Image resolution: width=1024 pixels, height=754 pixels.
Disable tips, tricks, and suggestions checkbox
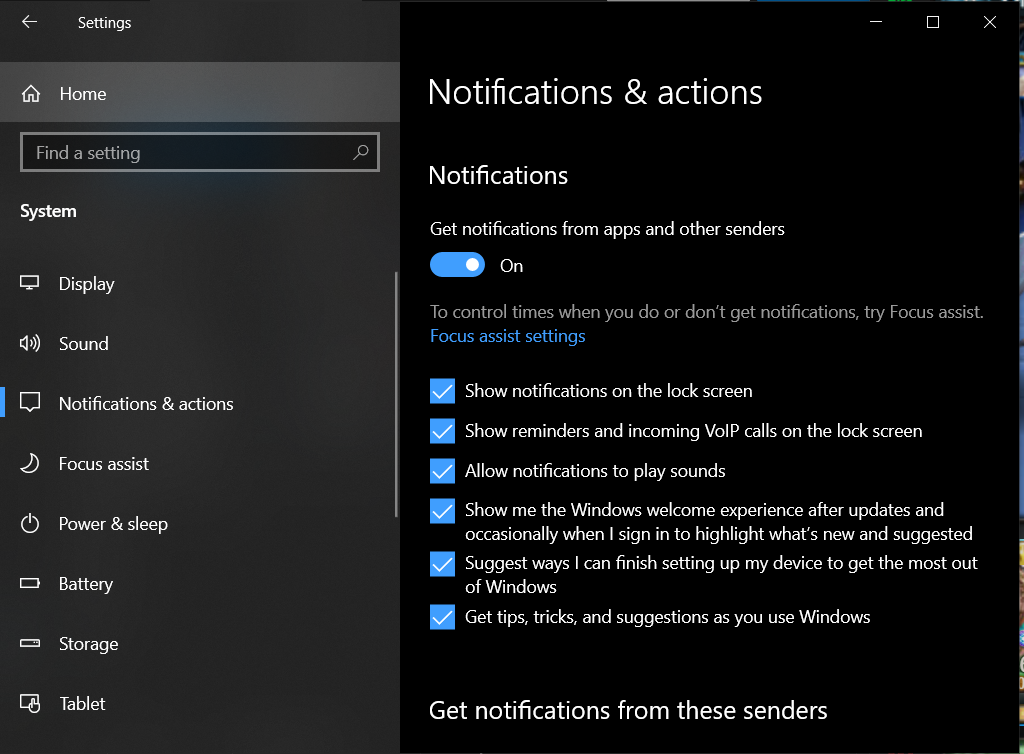(x=442, y=617)
